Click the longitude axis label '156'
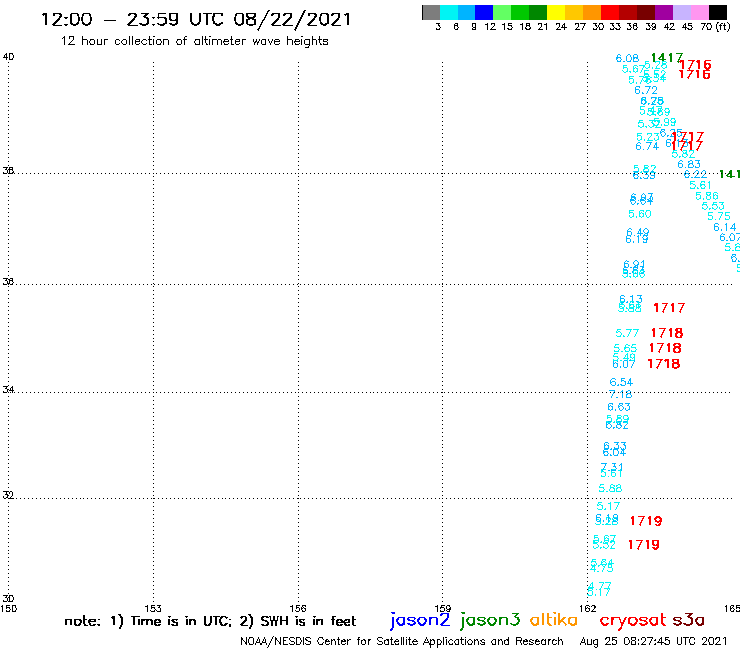 298,608
